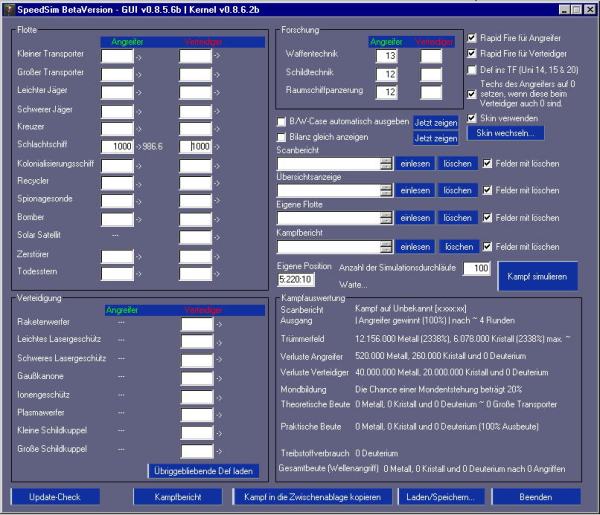Enable Def ins TF checkbox

click(x=472, y=70)
